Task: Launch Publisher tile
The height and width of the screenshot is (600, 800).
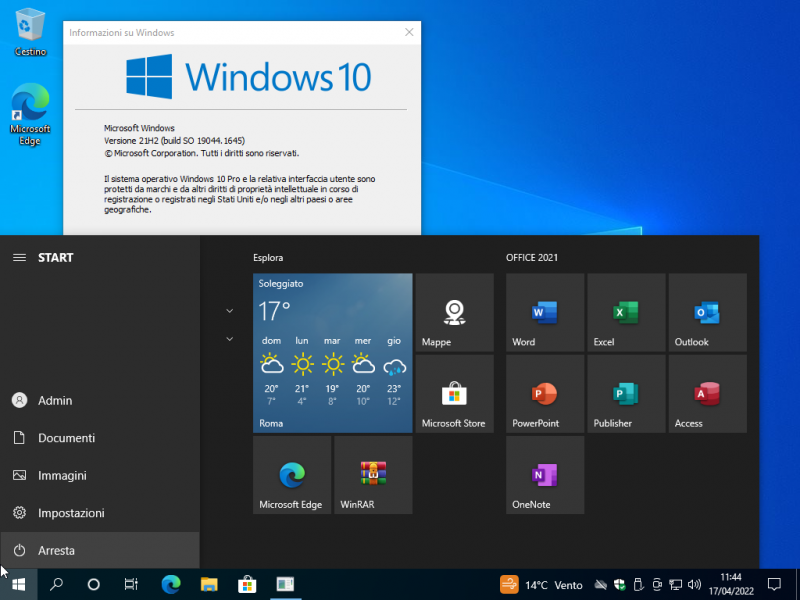Action: click(x=625, y=394)
